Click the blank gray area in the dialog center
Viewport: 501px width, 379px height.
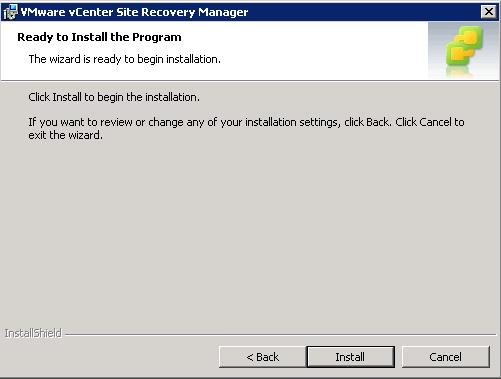coord(250,230)
